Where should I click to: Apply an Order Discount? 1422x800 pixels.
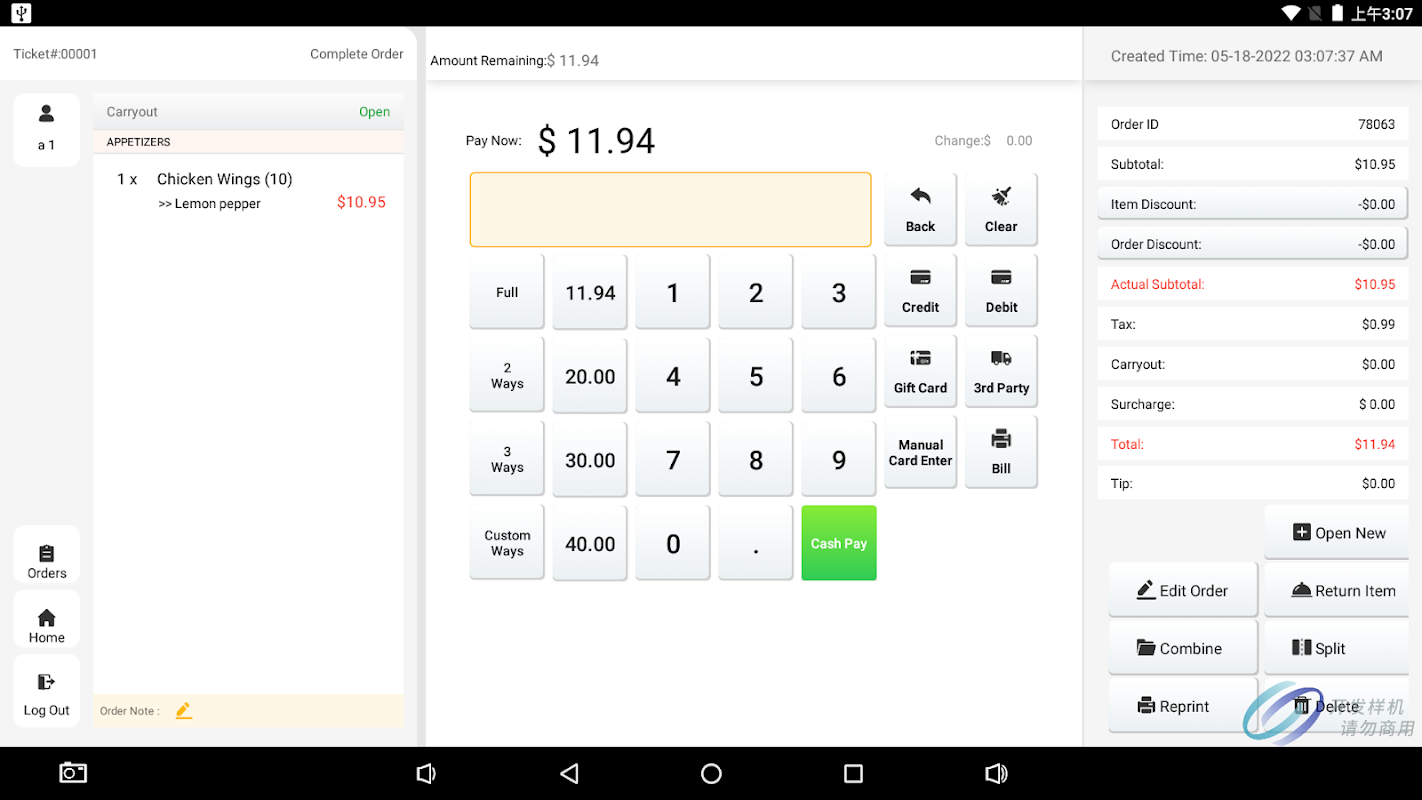[x=1253, y=244]
